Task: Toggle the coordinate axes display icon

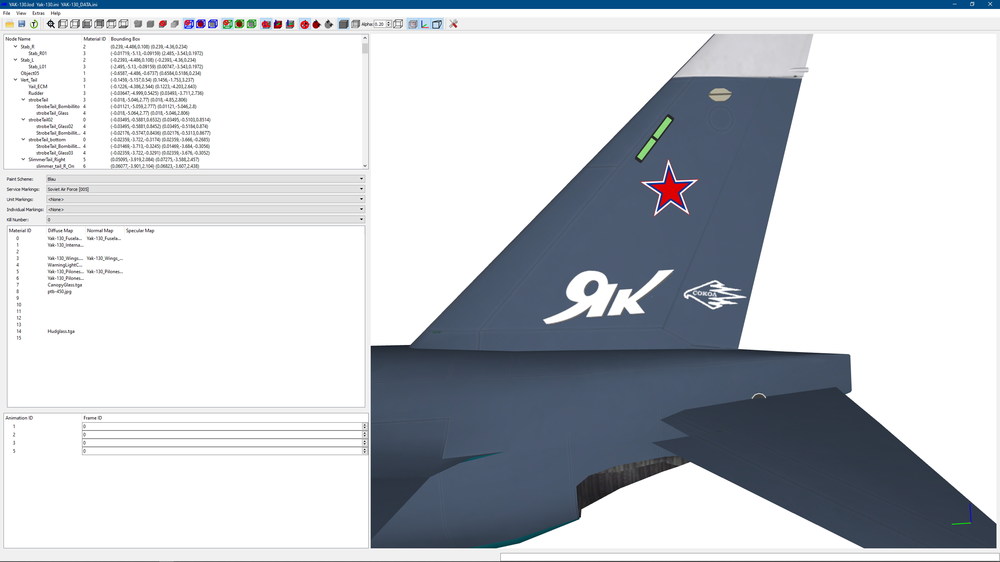Action: [425, 24]
